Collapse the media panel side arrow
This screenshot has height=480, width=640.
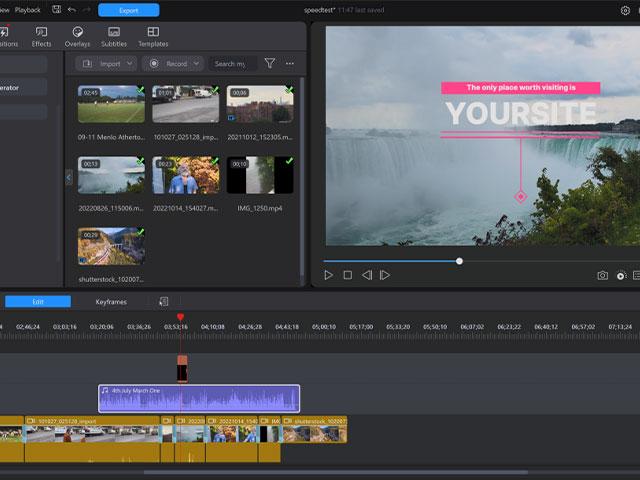pyautogui.click(x=69, y=178)
